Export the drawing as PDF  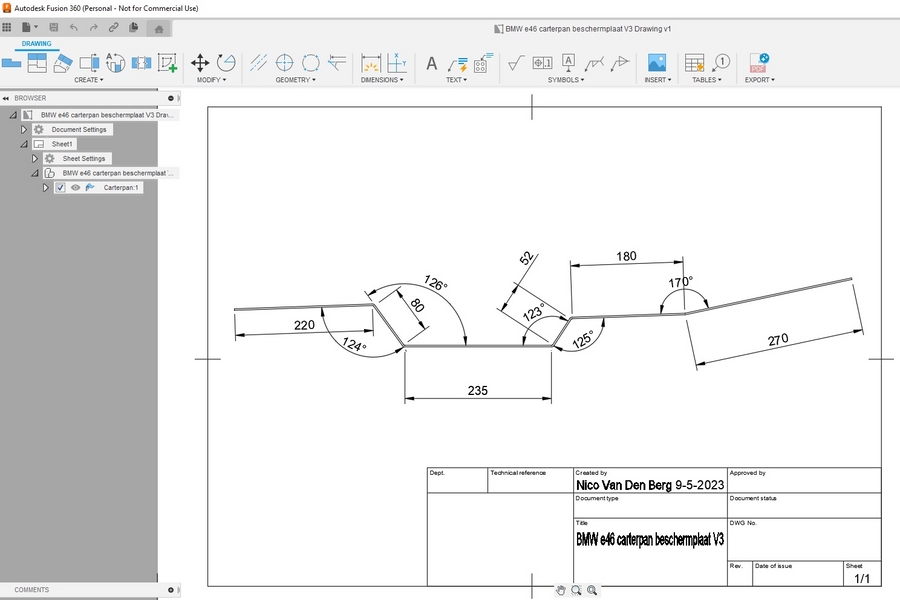759,63
